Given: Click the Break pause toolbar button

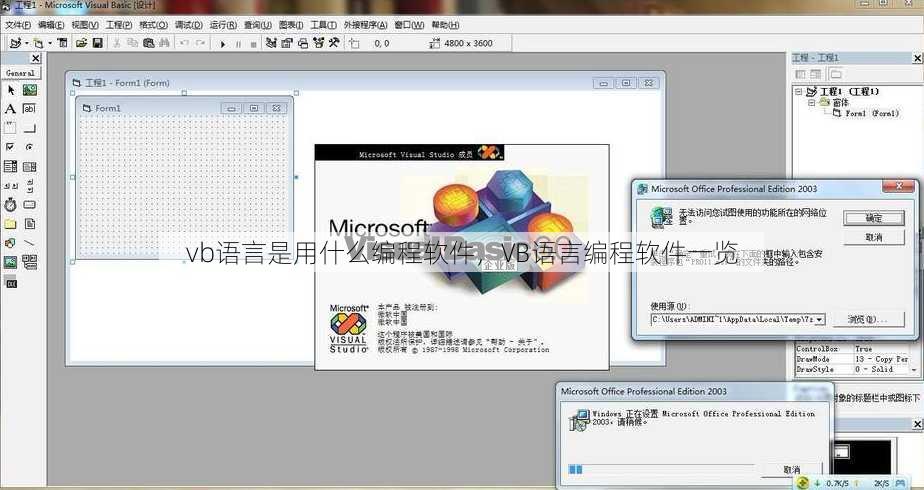Looking at the screenshot, I should pos(238,44).
